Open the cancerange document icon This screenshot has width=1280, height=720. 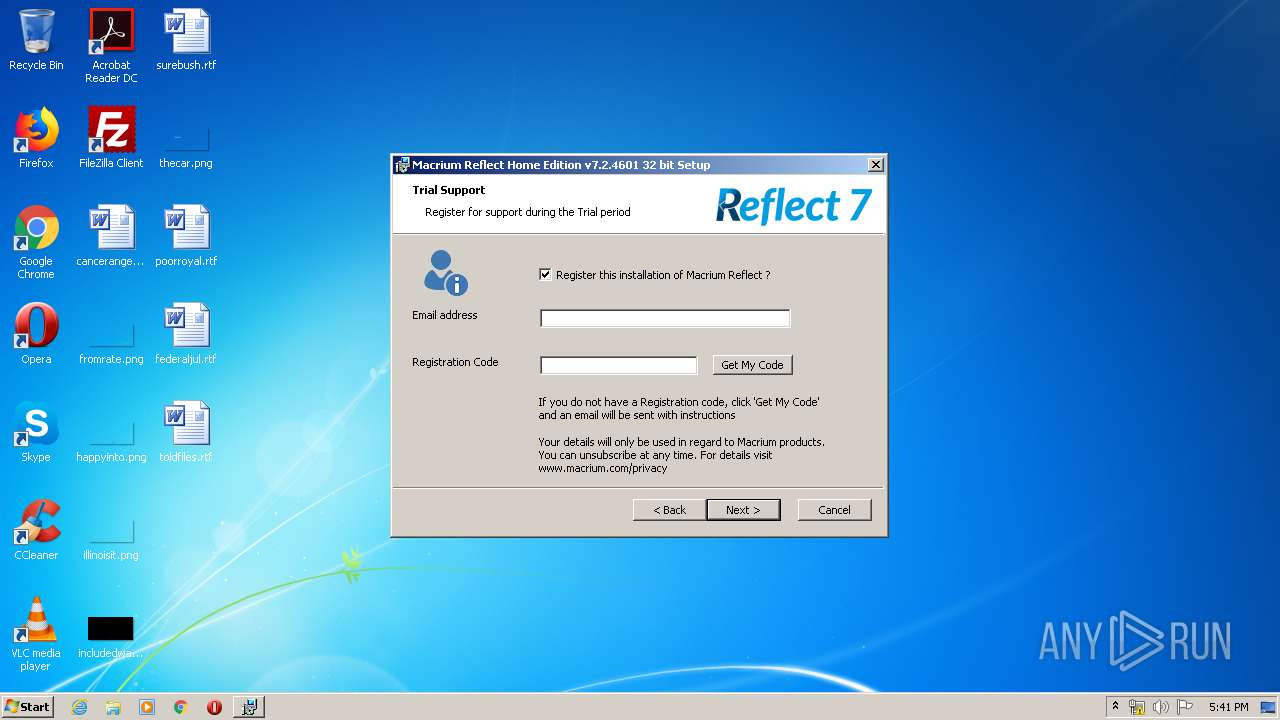(111, 236)
